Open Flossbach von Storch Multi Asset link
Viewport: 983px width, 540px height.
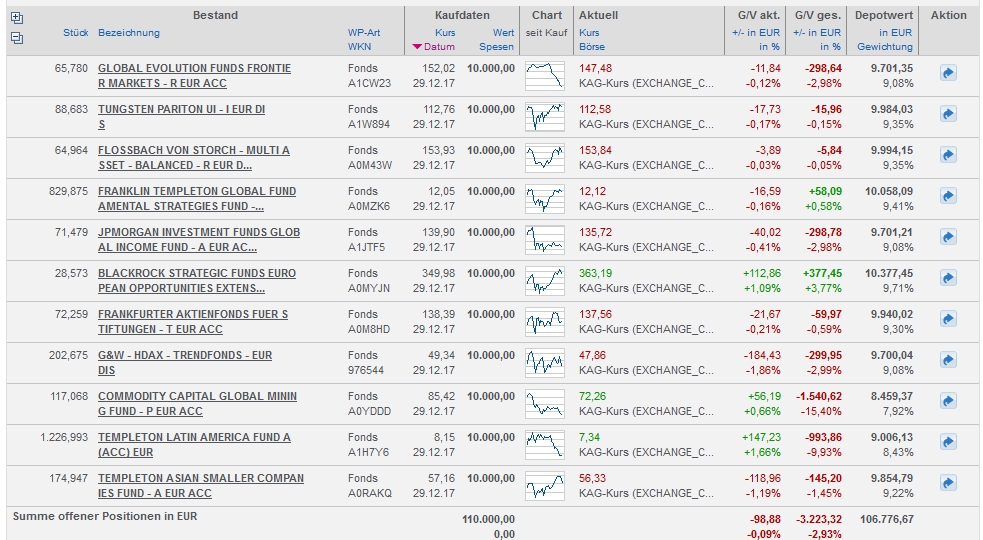[194, 157]
